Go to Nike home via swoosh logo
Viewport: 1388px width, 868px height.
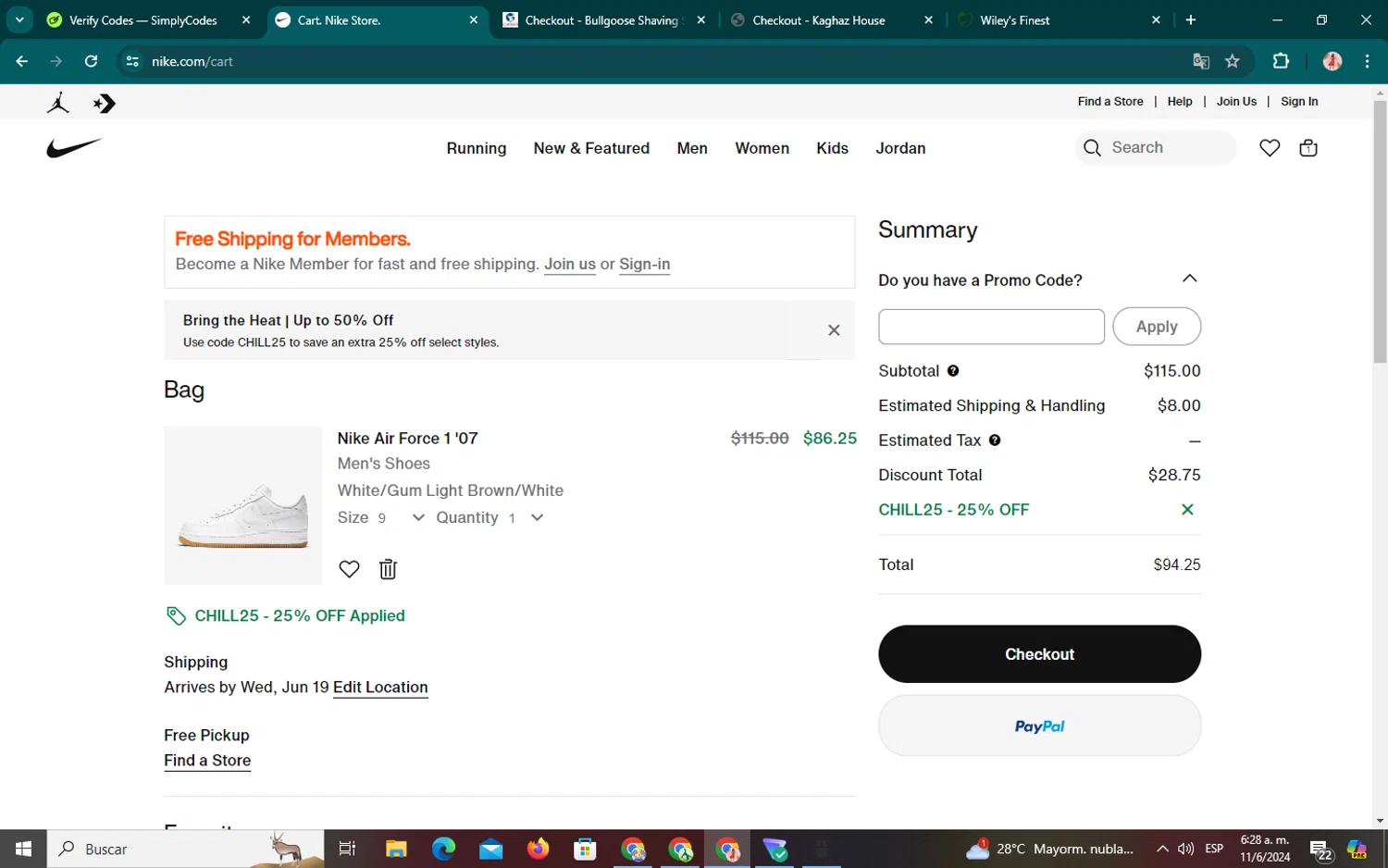click(x=74, y=148)
